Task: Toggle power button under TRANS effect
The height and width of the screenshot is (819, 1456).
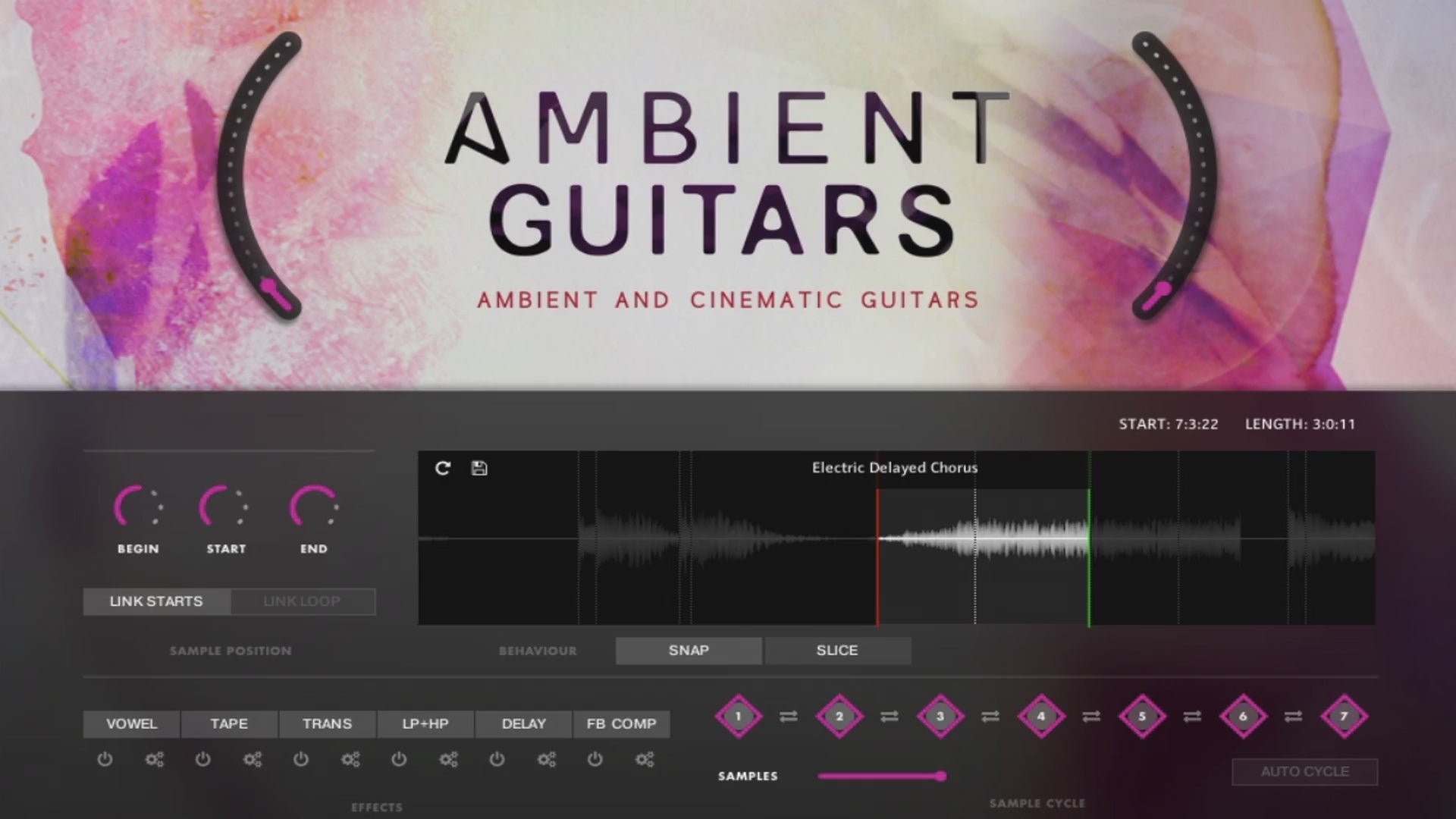Action: pyautogui.click(x=301, y=759)
